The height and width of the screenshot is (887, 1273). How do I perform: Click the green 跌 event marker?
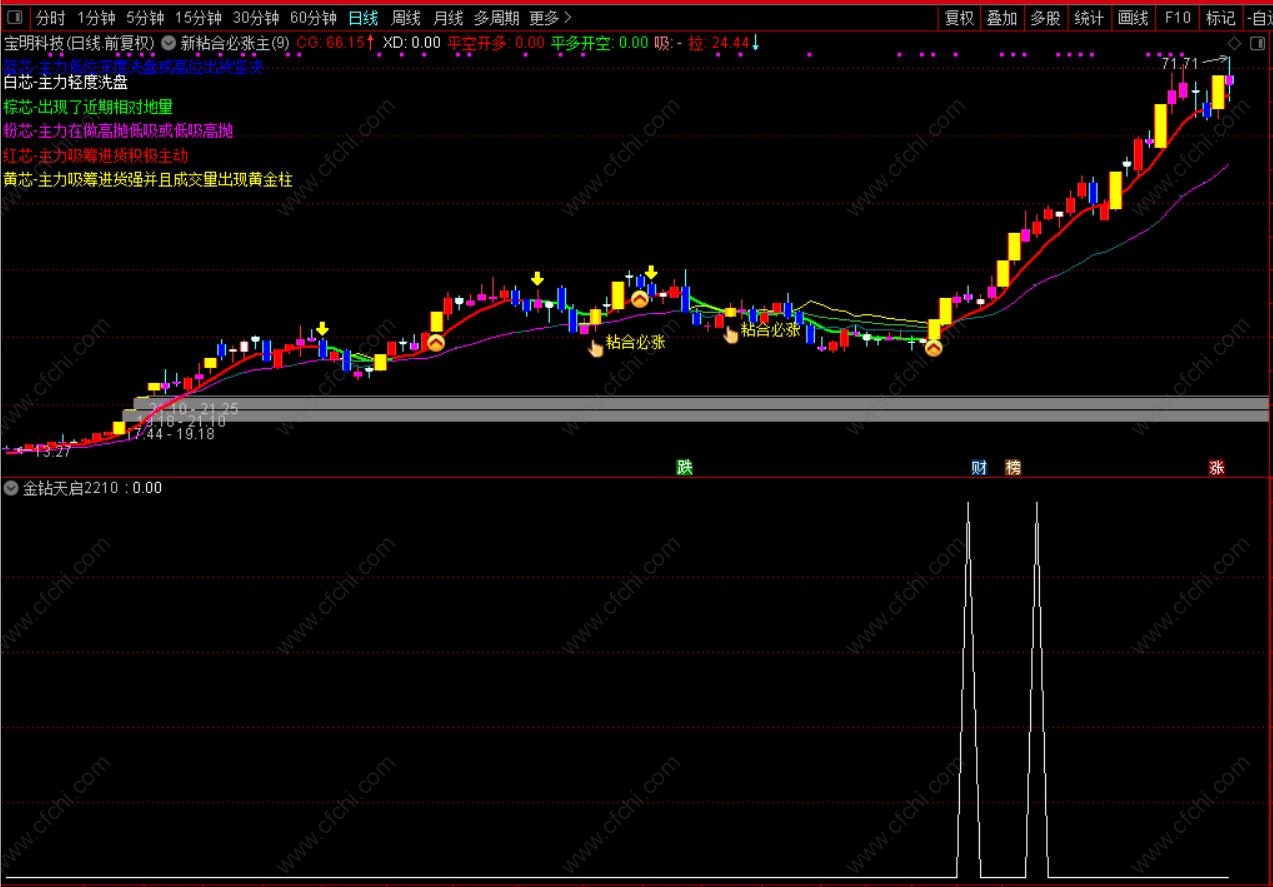click(x=684, y=467)
